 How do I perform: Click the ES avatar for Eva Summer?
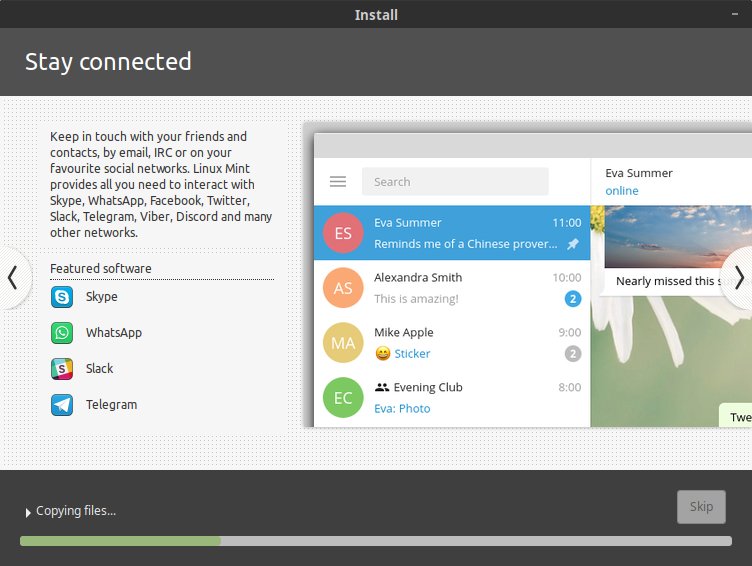[x=343, y=233]
